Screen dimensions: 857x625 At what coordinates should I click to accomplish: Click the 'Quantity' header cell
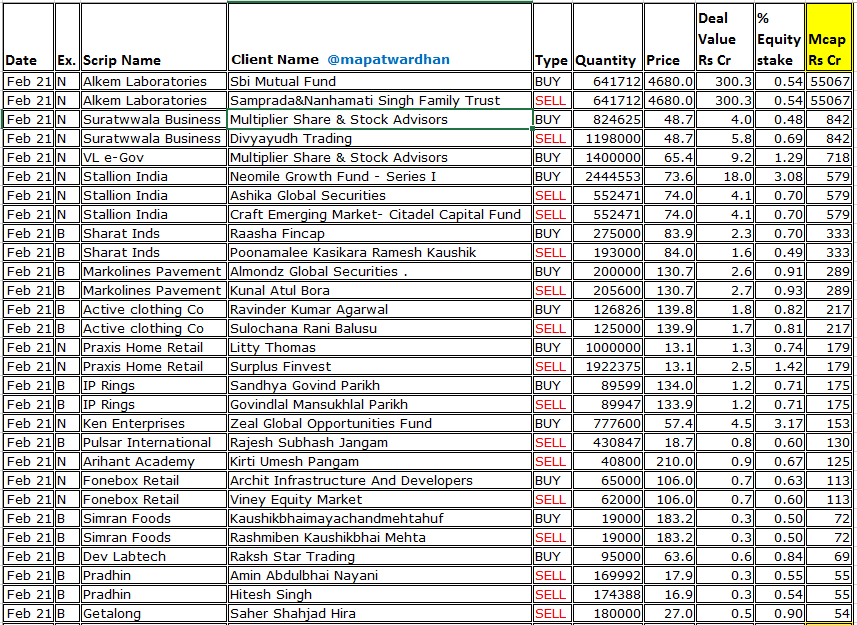[607, 37]
